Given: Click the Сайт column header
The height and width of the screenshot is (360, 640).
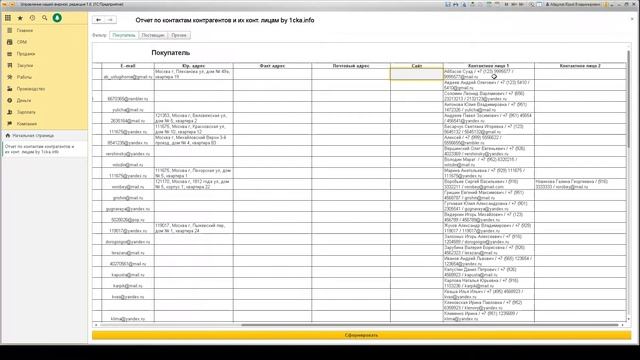Looking at the screenshot, I should 417,65.
